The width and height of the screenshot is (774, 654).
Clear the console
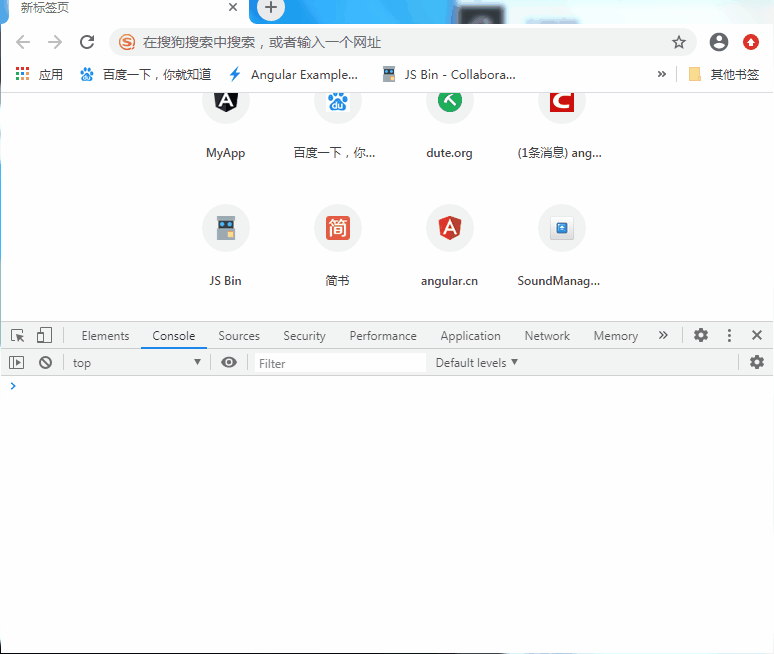(x=45, y=363)
